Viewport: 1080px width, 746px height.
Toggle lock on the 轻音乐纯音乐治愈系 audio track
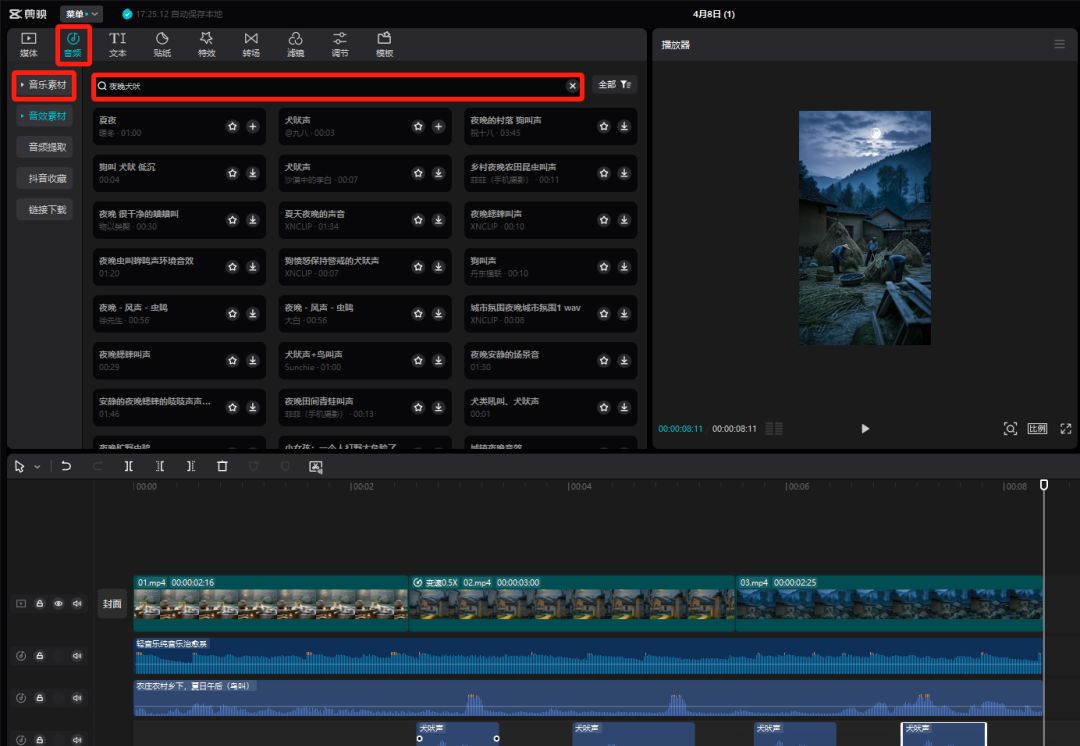(x=39, y=656)
